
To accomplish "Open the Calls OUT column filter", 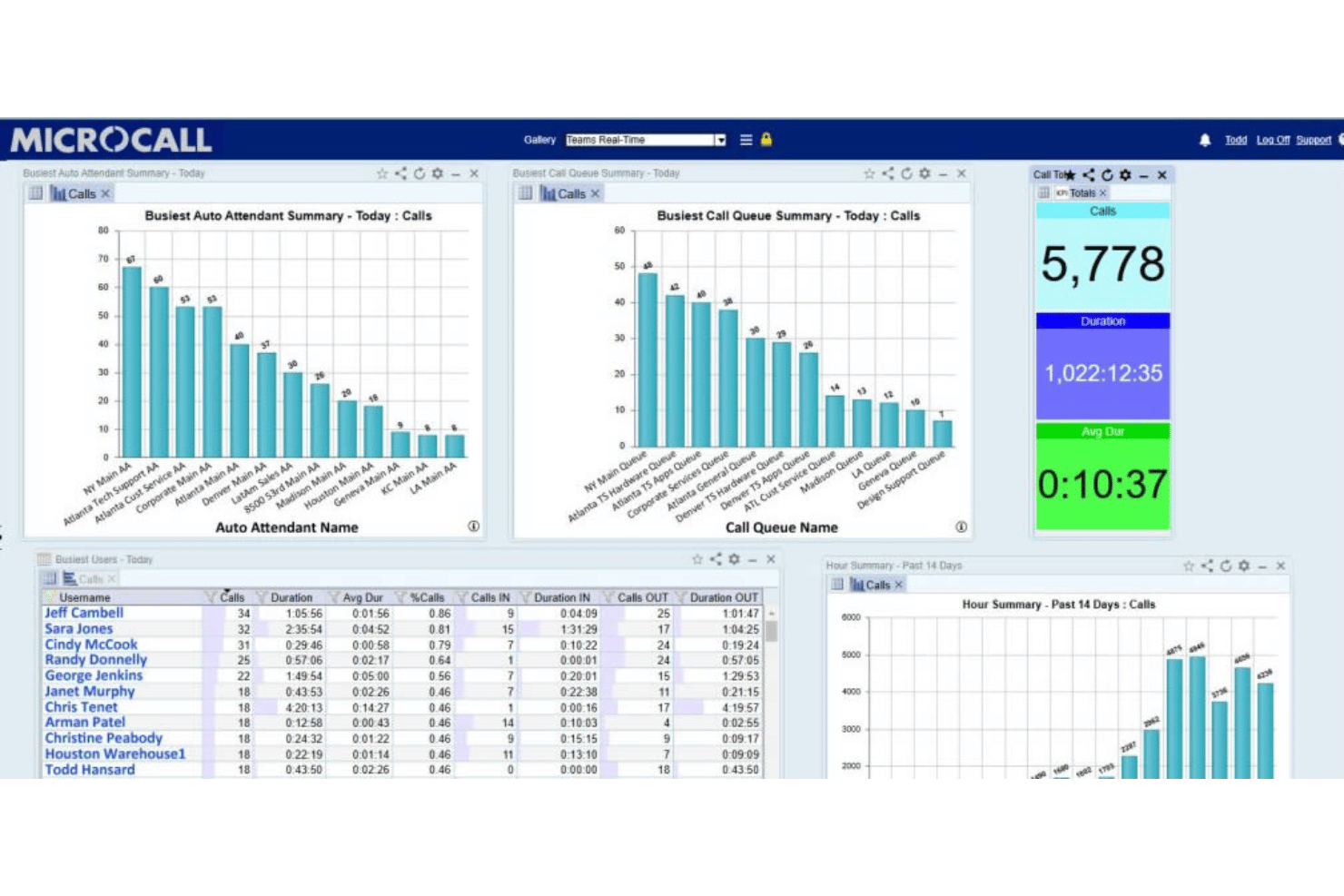I will point(608,597).
